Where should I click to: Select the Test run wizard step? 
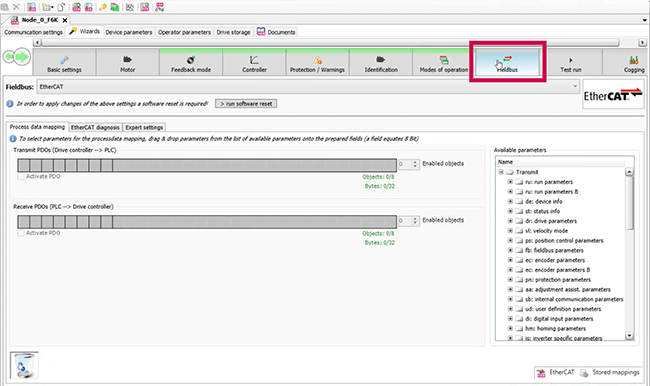[571, 62]
